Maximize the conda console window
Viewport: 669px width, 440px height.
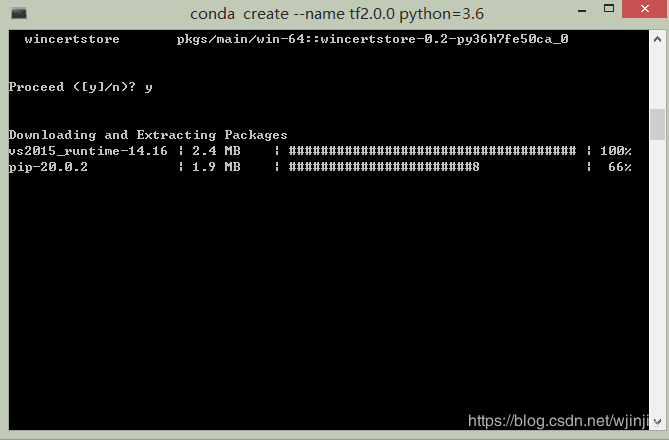pyautogui.click(x=609, y=9)
